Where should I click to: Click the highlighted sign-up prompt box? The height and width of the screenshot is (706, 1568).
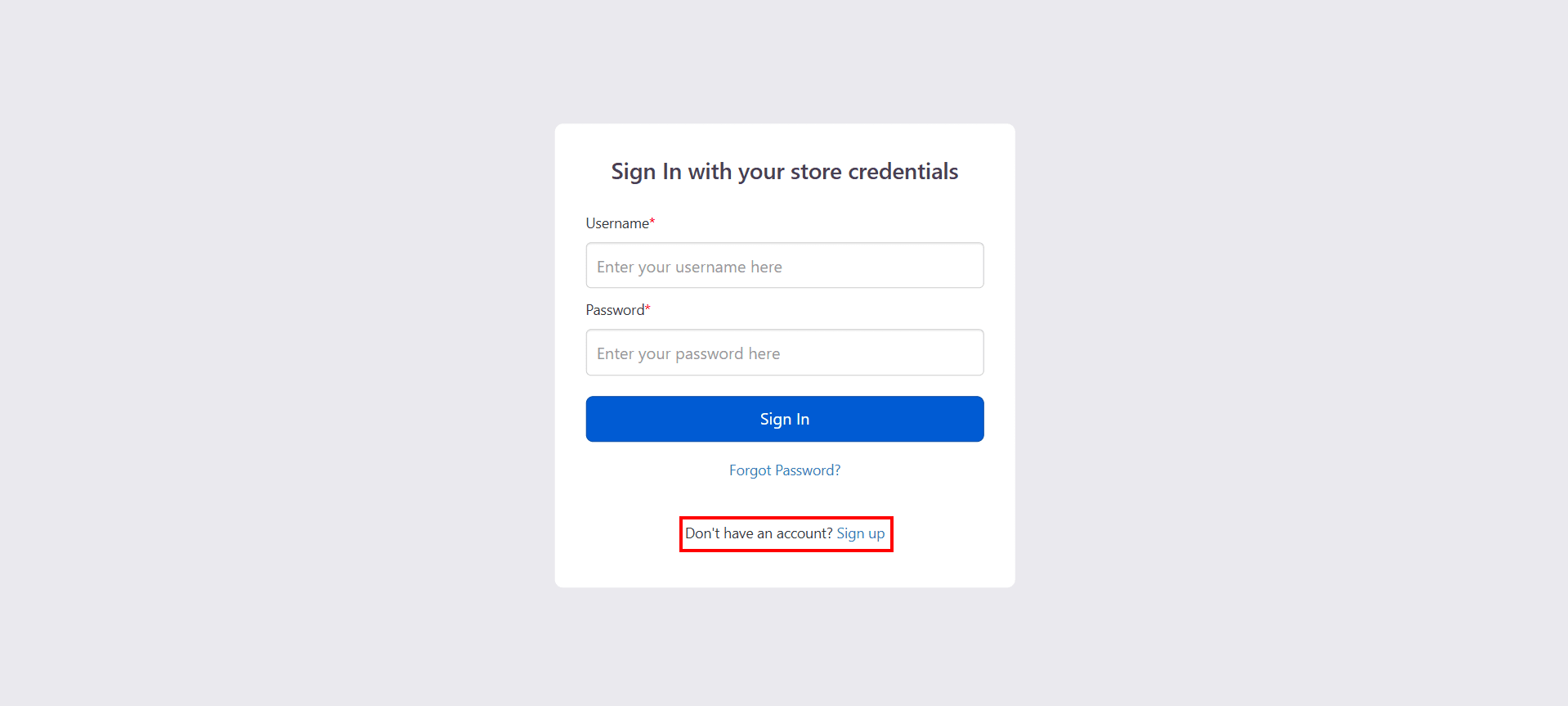click(786, 533)
